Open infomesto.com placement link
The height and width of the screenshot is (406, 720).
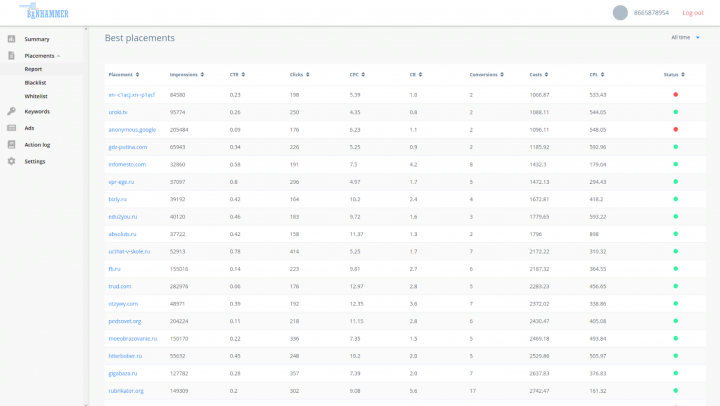pos(127,164)
